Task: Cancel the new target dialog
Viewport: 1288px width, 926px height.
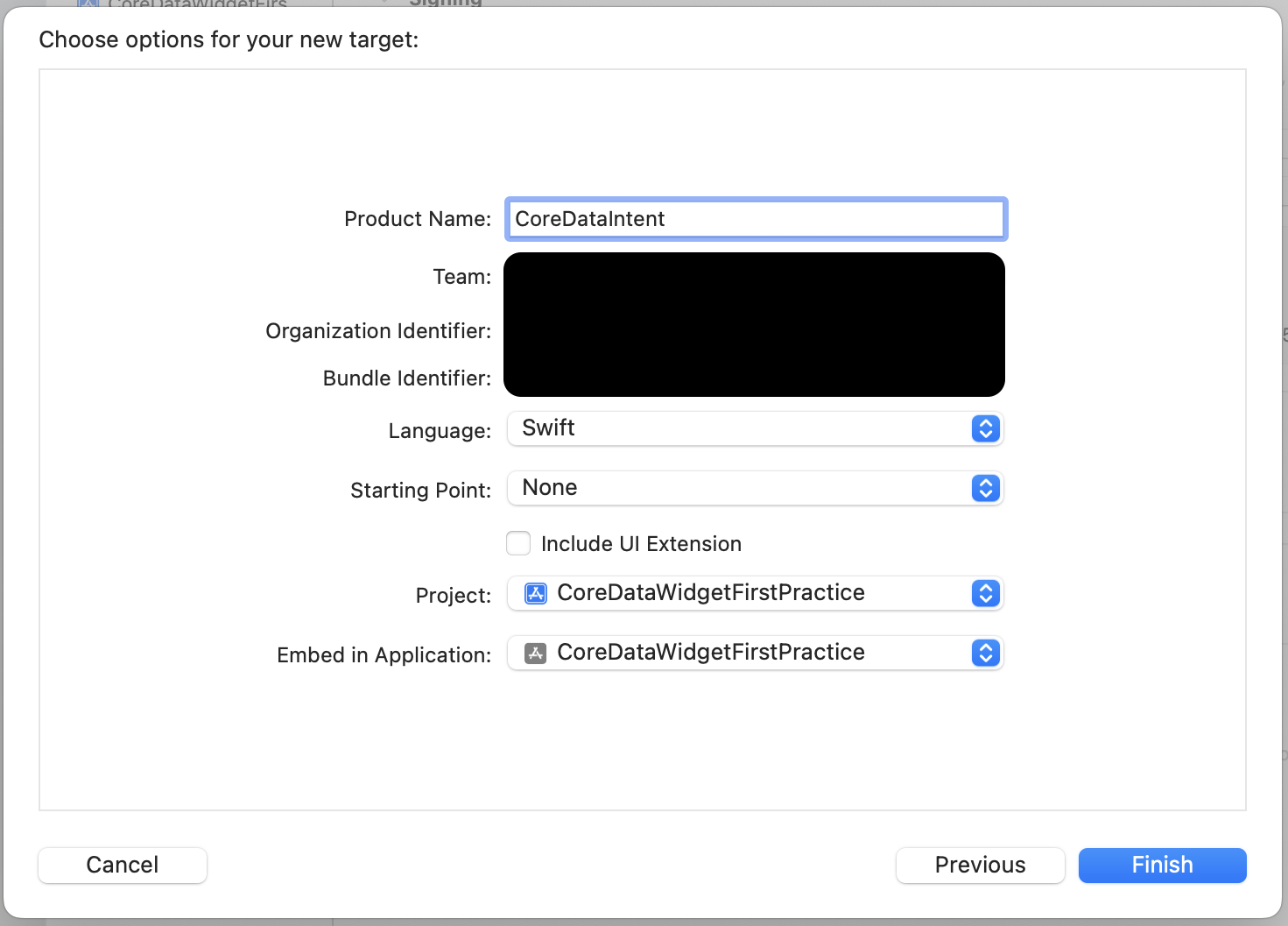Action: pos(122,865)
